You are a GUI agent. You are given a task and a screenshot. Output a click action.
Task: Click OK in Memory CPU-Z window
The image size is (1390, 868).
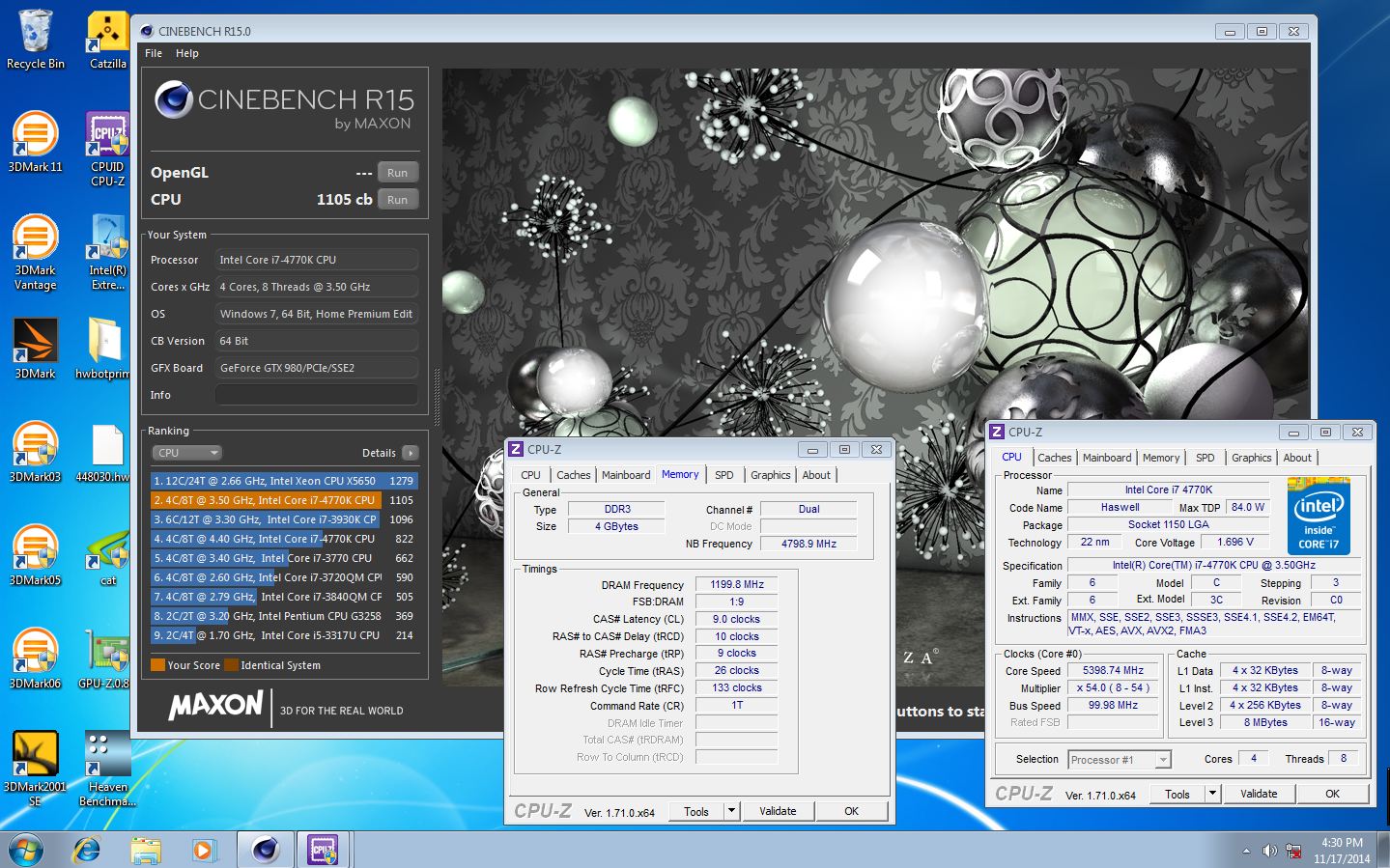[852, 812]
